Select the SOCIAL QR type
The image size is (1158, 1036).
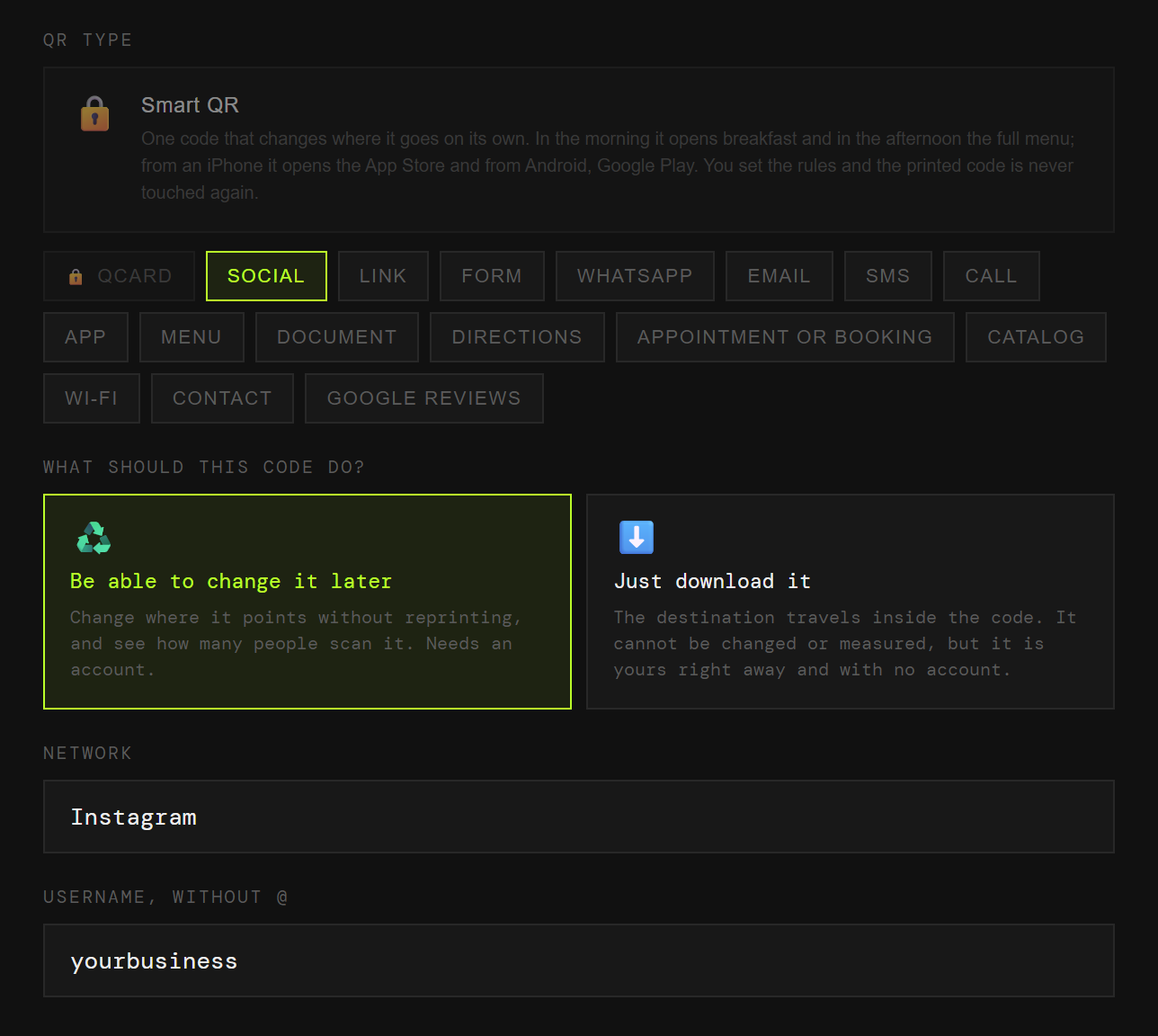pyautogui.click(x=266, y=276)
